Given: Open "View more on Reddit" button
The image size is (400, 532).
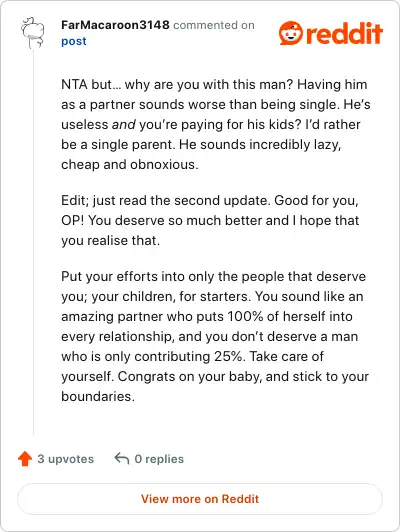Looking at the screenshot, I should 200,499.
